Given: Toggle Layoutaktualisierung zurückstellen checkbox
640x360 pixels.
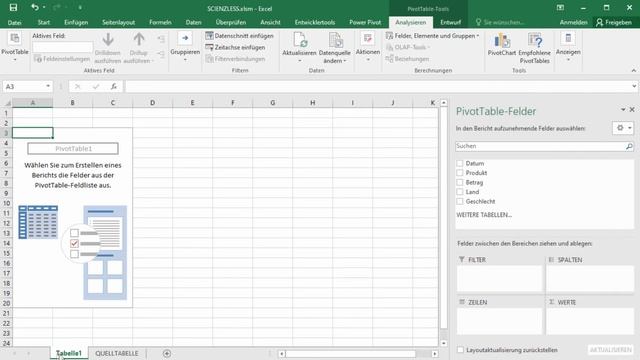Looking at the screenshot, I should [460, 350].
